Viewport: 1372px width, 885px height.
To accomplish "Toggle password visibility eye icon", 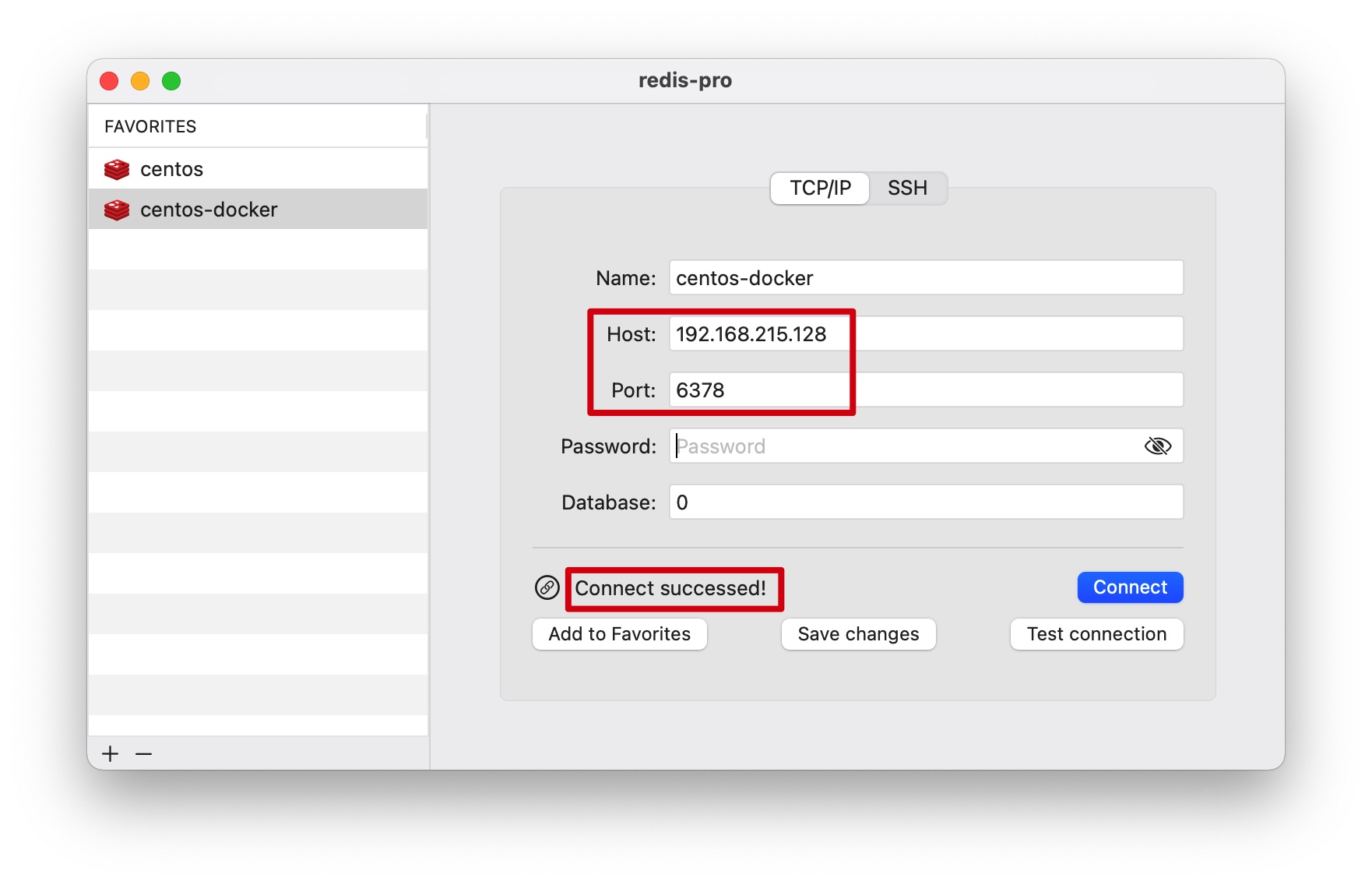I will click(x=1158, y=446).
